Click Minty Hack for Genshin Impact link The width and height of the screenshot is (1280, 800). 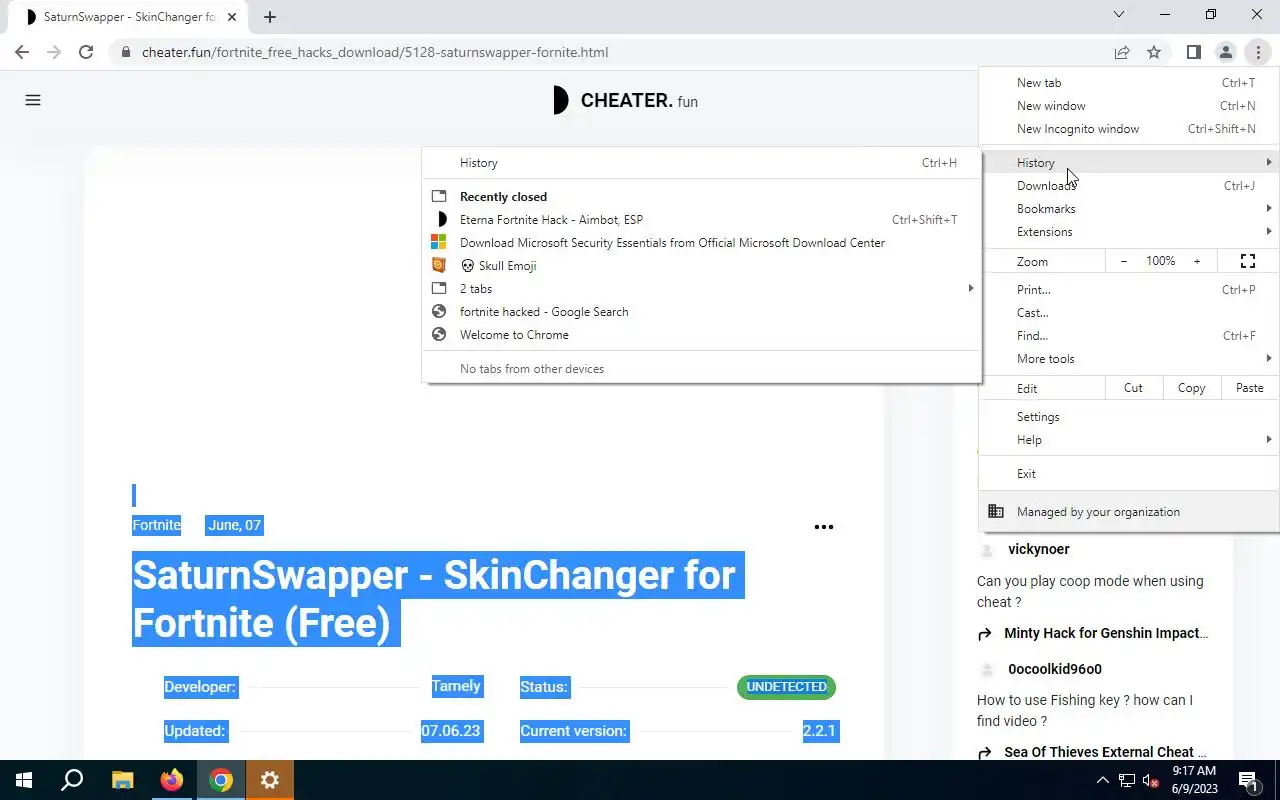pos(1106,633)
